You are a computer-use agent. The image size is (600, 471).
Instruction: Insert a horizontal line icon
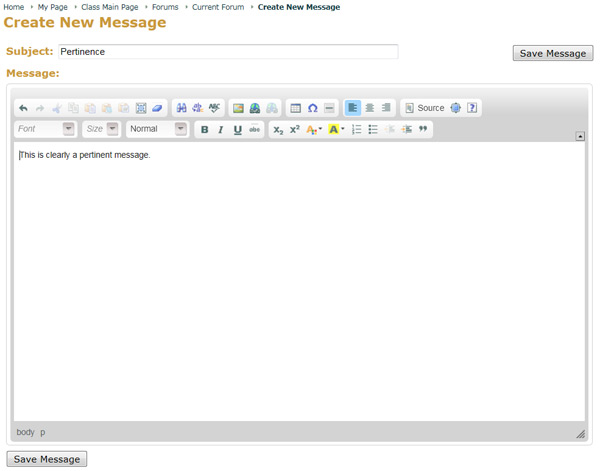pos(329,108)
